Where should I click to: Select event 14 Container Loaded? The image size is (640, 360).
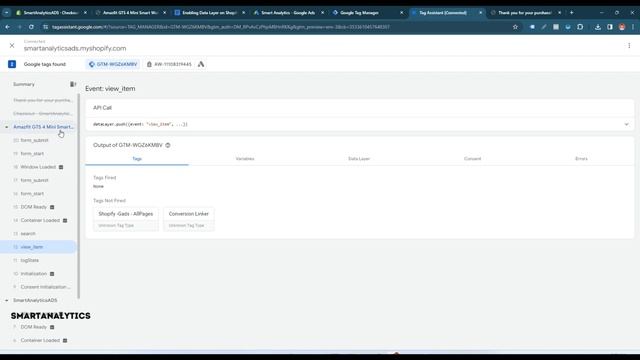tap(40, 220)
